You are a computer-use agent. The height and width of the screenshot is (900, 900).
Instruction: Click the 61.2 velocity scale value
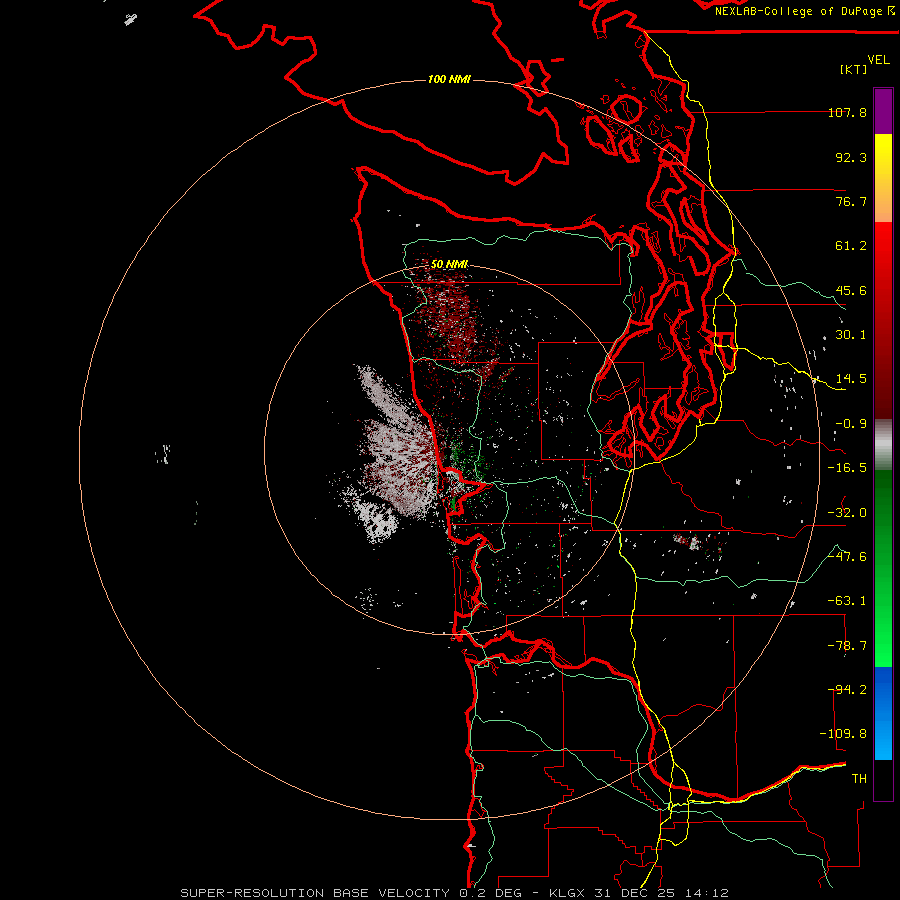tap(851, 246)
